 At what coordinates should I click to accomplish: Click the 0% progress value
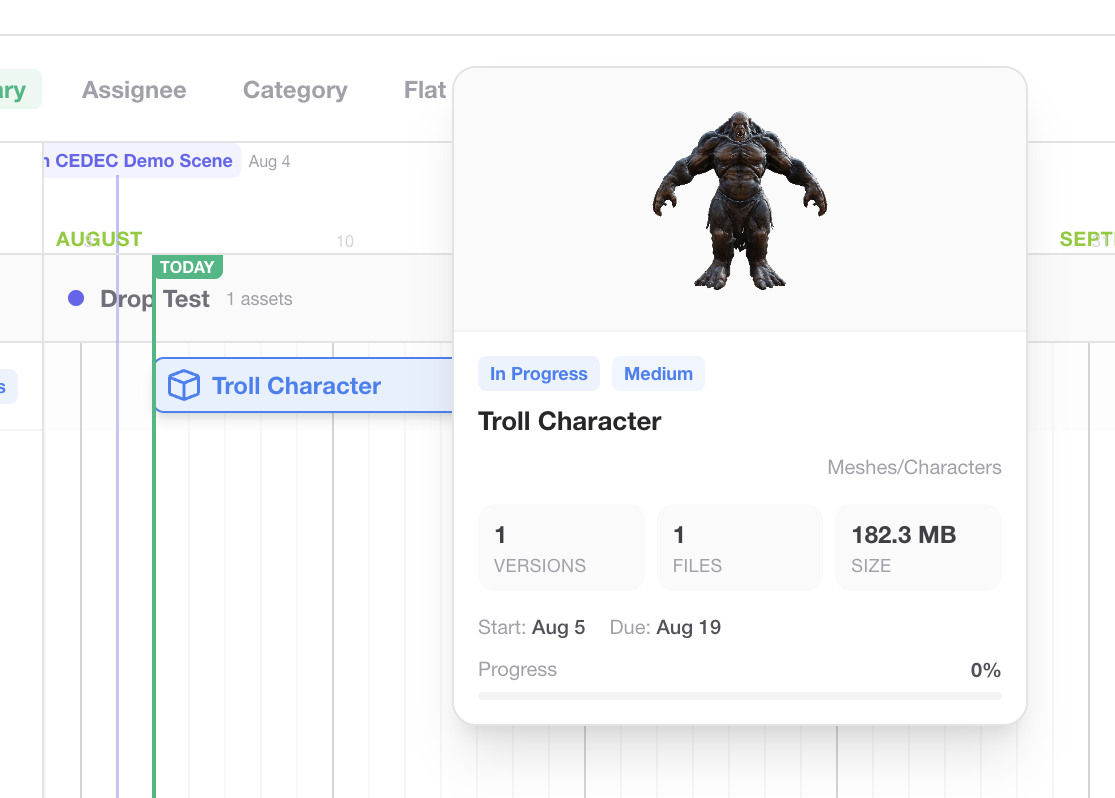[986, 670]
